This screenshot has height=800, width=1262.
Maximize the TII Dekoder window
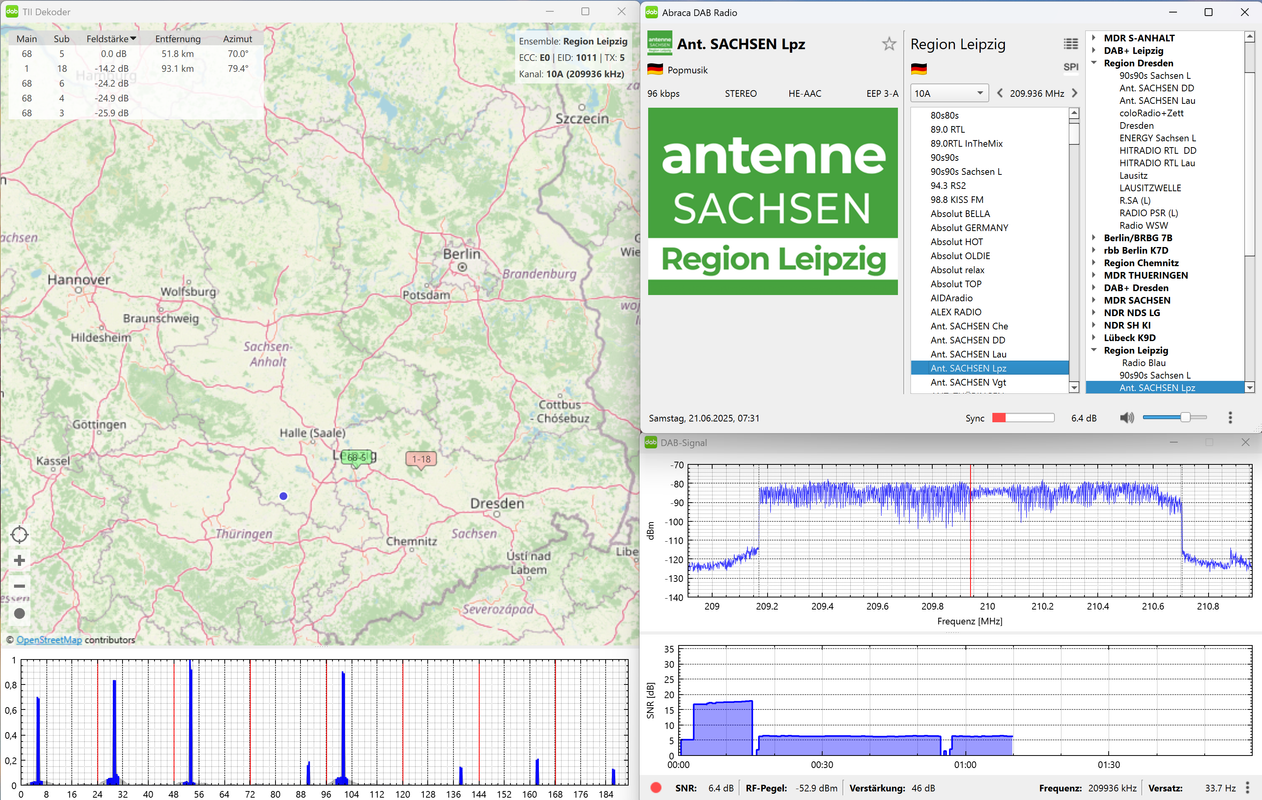point(585,11)
